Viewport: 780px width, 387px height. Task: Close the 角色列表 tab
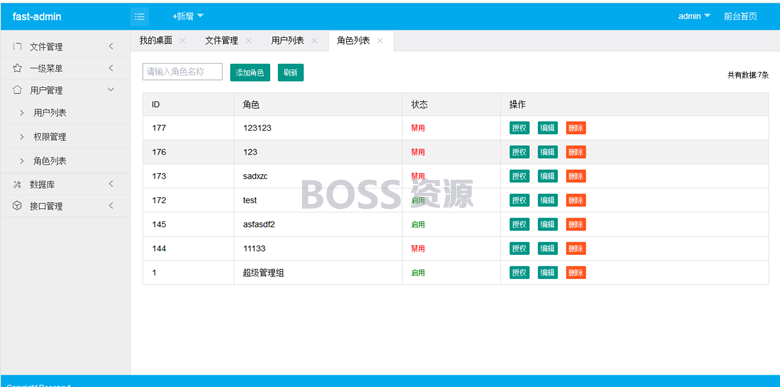(380, 41)
